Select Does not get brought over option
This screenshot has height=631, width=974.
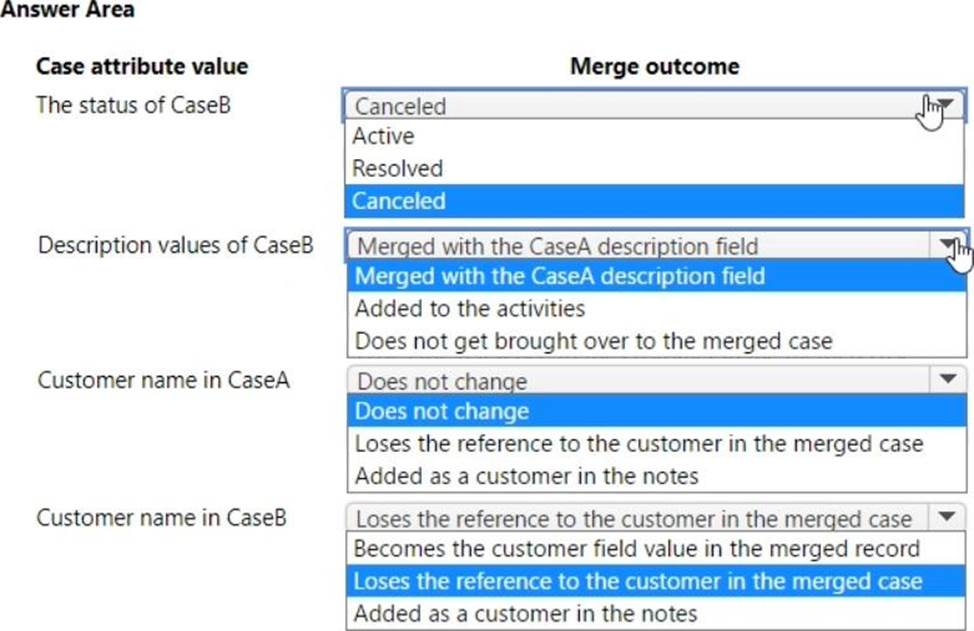click(593, 341)
